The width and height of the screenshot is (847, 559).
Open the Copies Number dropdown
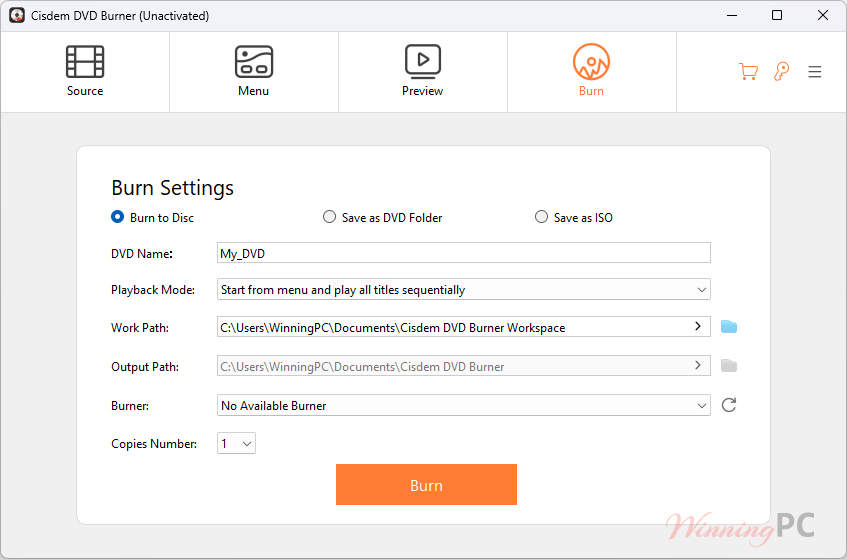coord(236,443)
